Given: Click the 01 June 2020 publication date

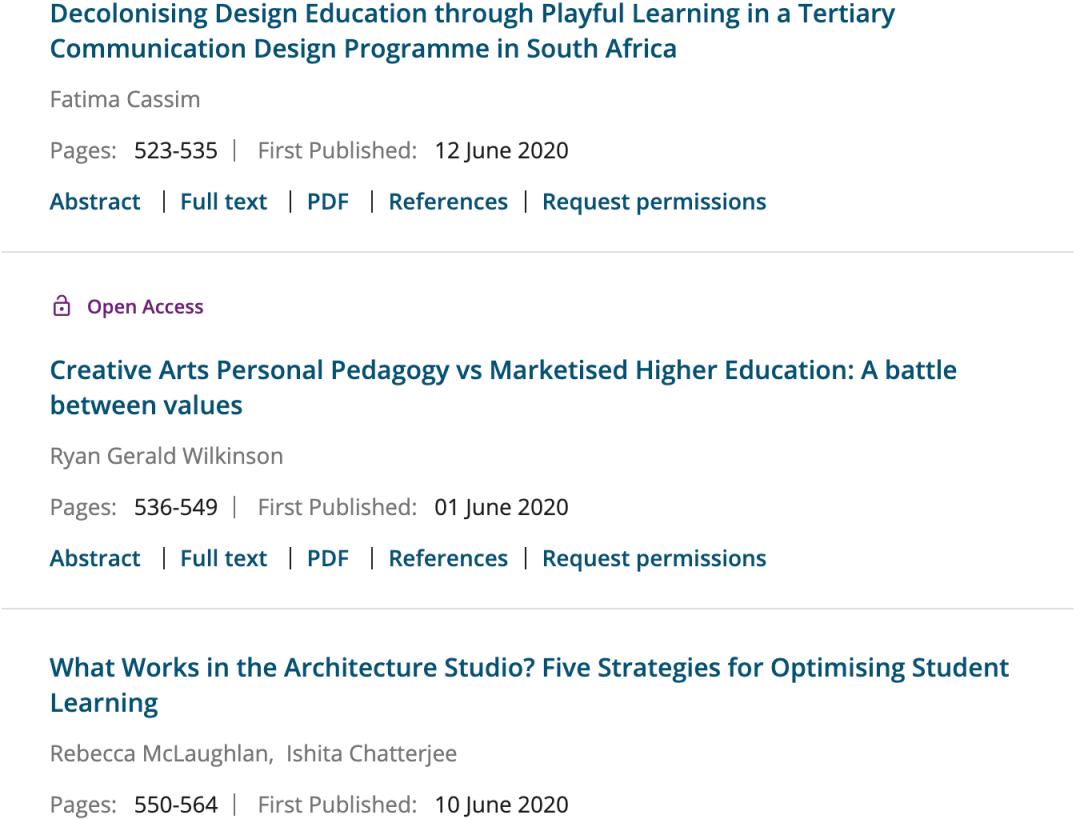Looking at the screenshot, I should point(501,507).
